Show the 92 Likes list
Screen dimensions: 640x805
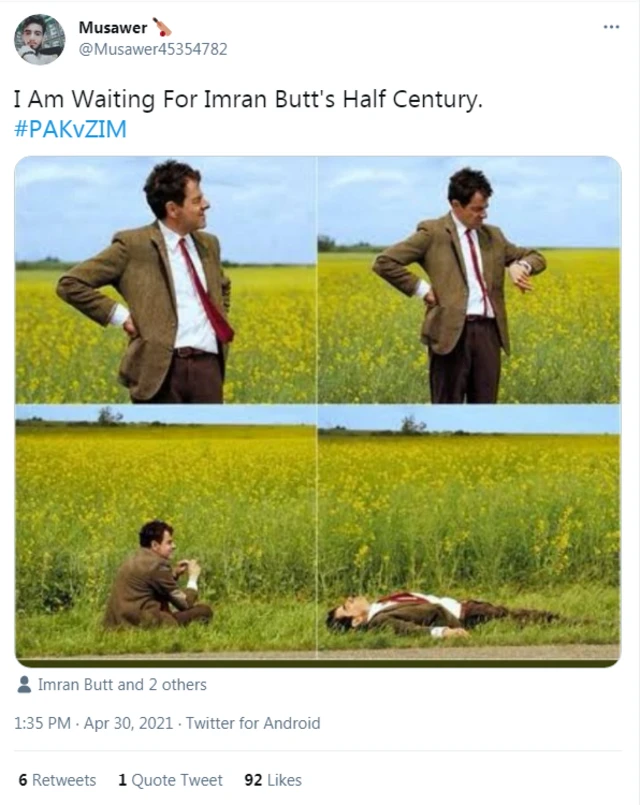[273, 780]
